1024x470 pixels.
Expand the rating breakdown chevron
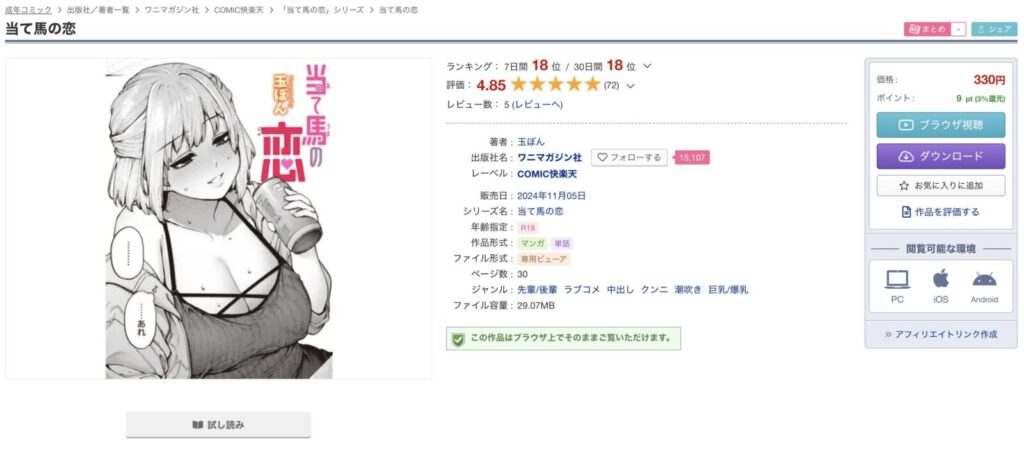[630, 86]
